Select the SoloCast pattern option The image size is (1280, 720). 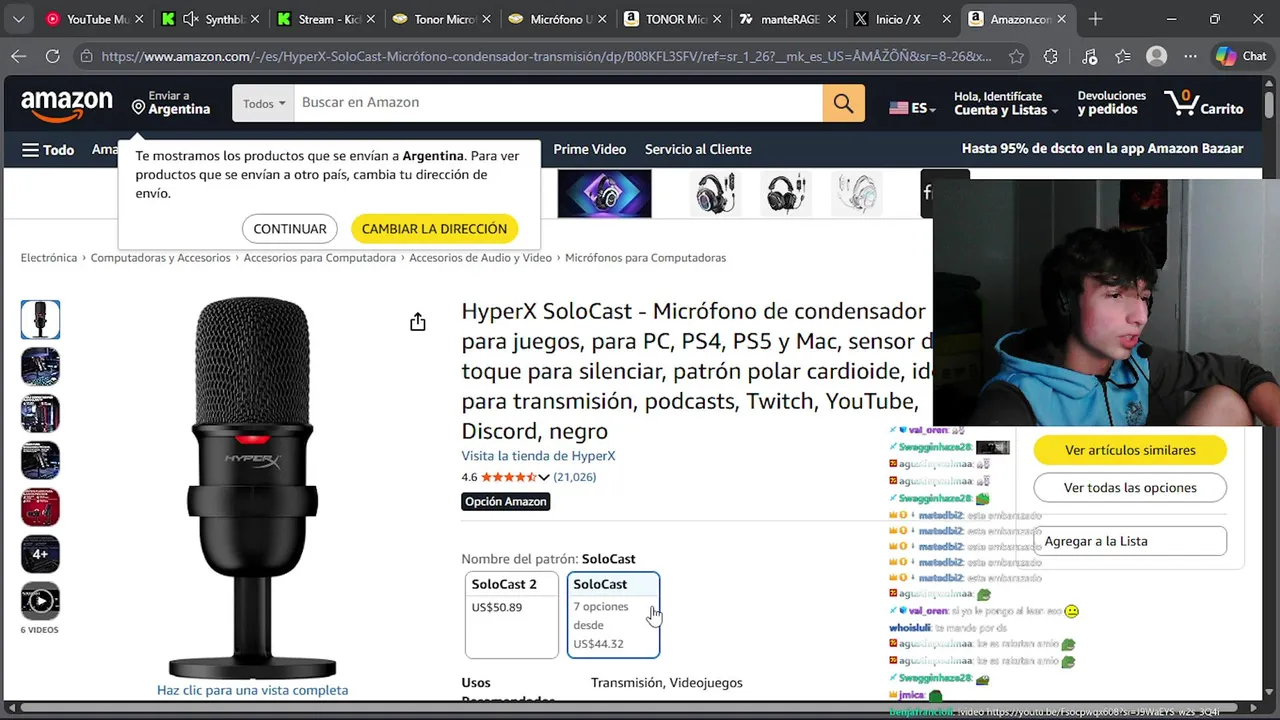[613, 615]
